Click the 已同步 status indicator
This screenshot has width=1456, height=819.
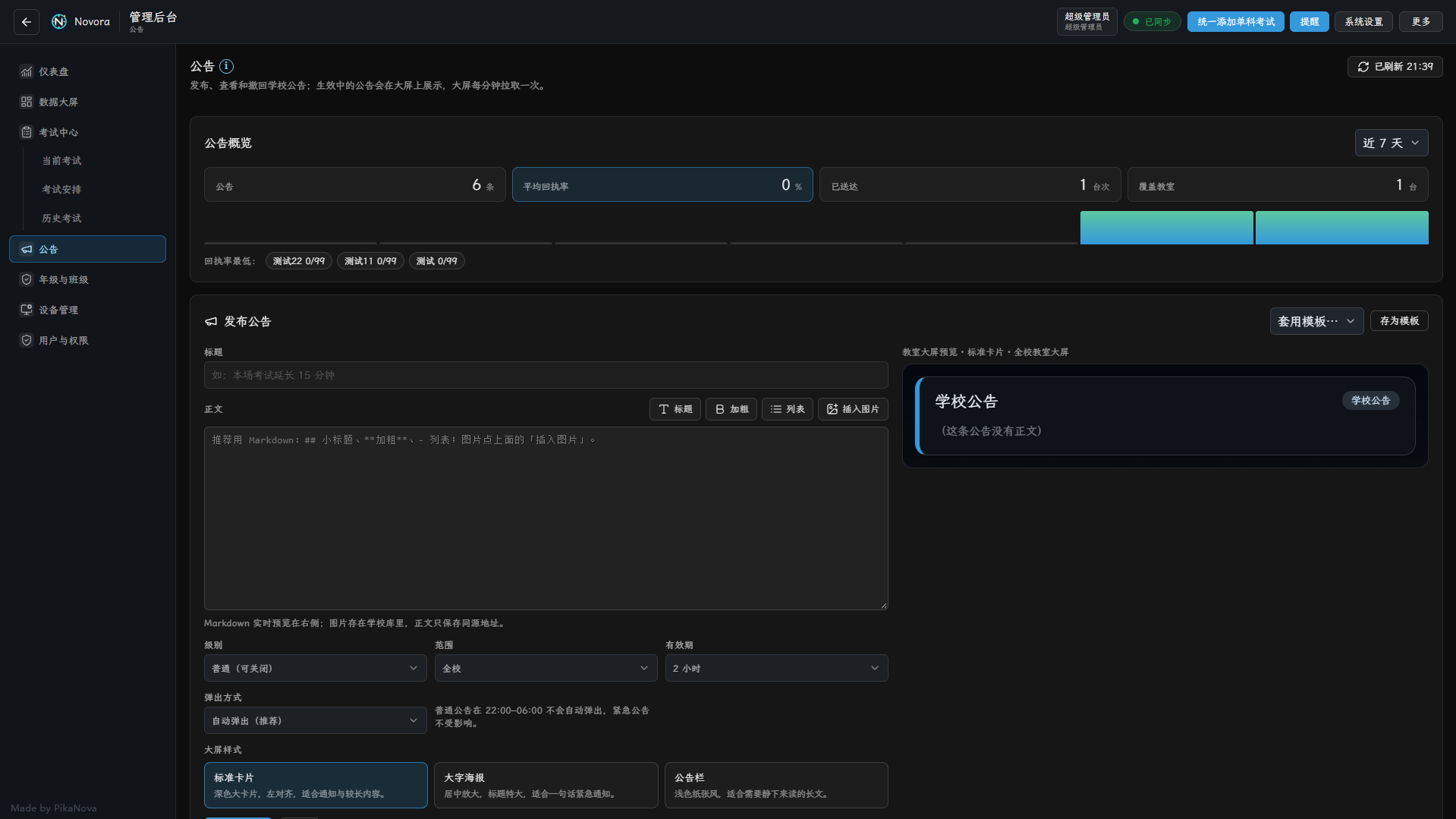tap(1152, 22)
